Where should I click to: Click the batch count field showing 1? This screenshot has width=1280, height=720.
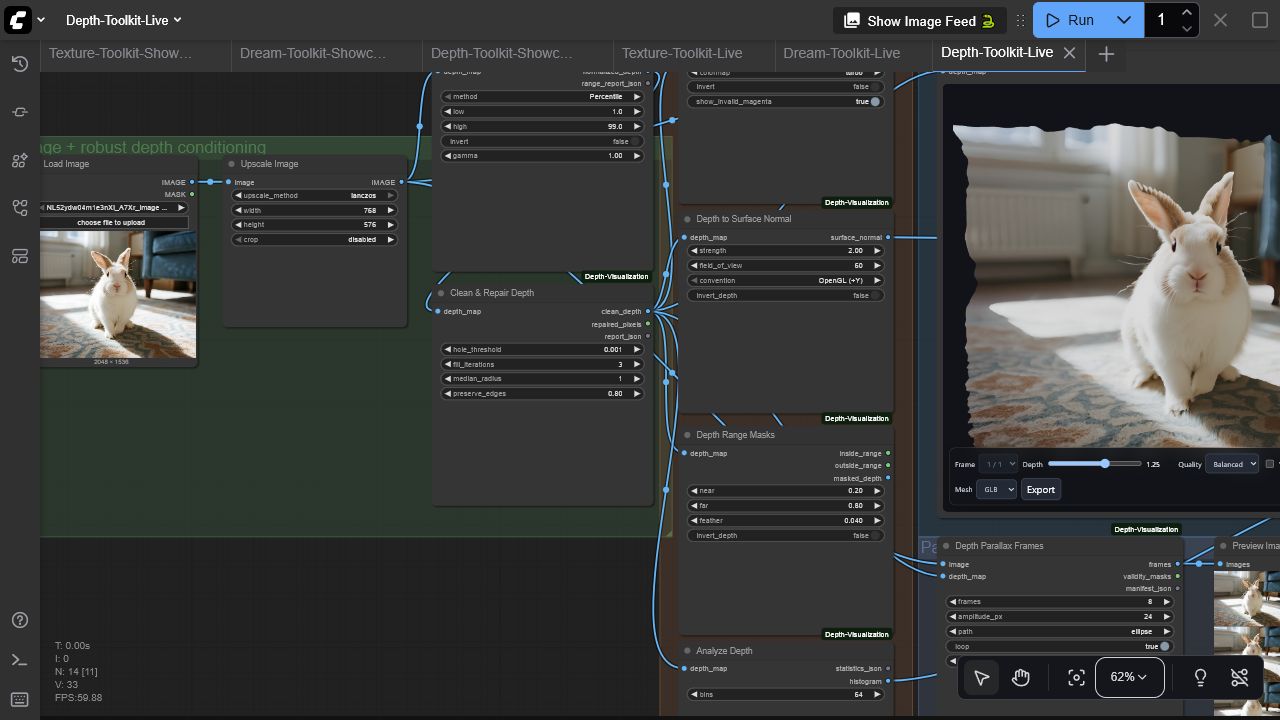pyautogui.click(x=1162, y=20)
